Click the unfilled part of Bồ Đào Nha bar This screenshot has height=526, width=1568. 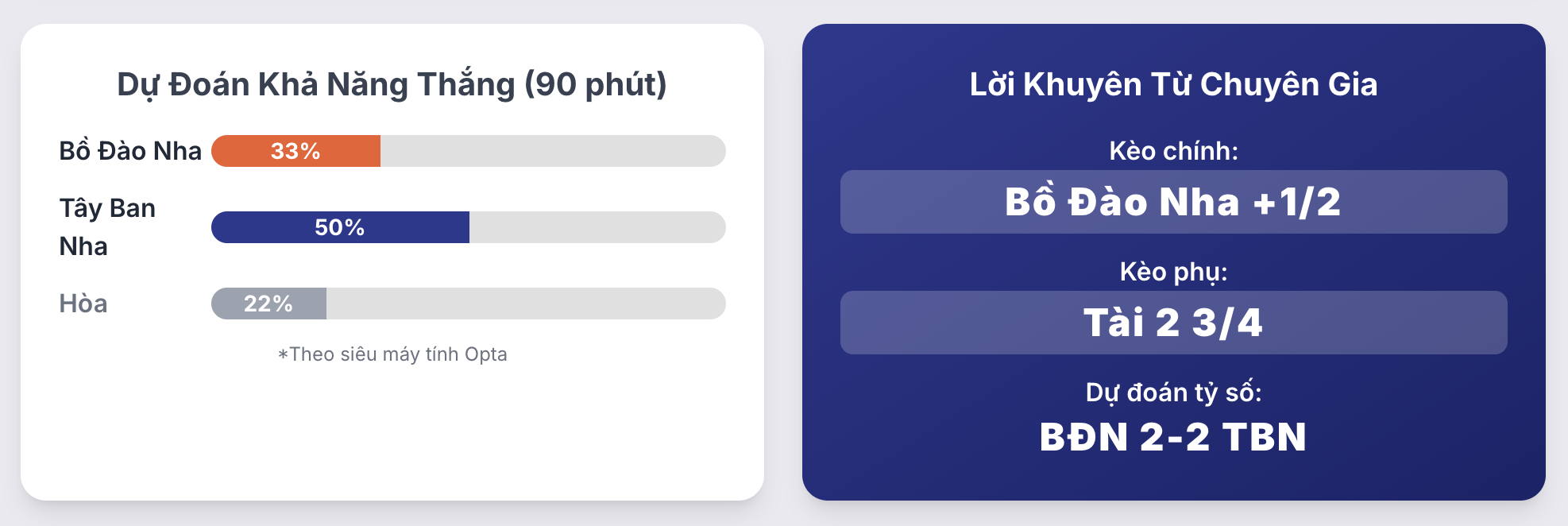tap(553, 151)
